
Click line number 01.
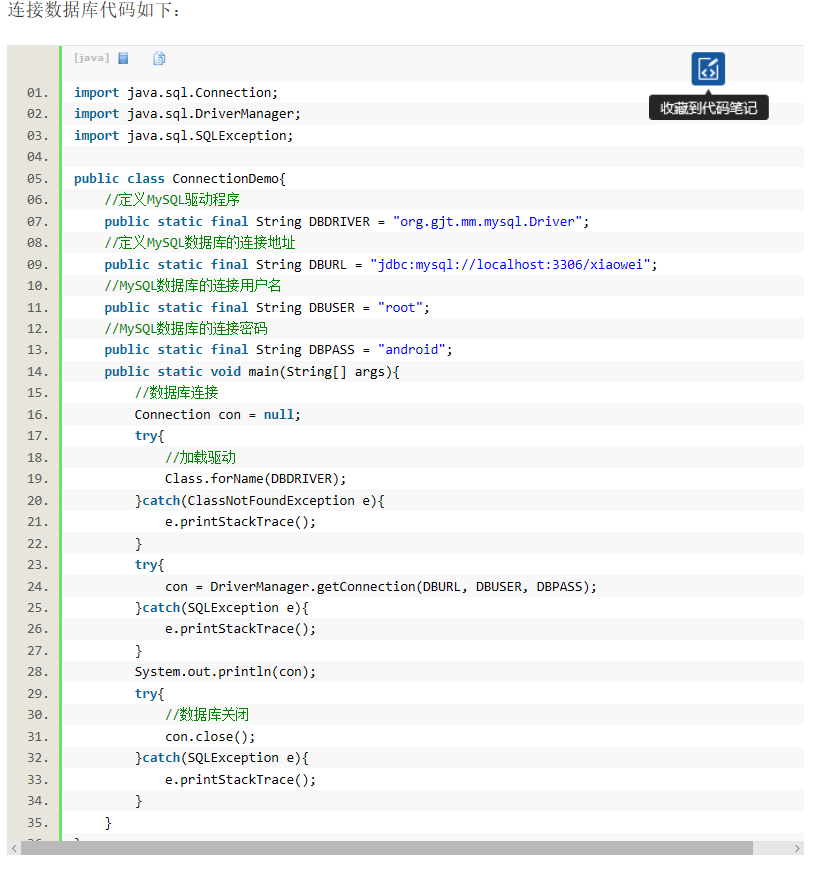38,93
